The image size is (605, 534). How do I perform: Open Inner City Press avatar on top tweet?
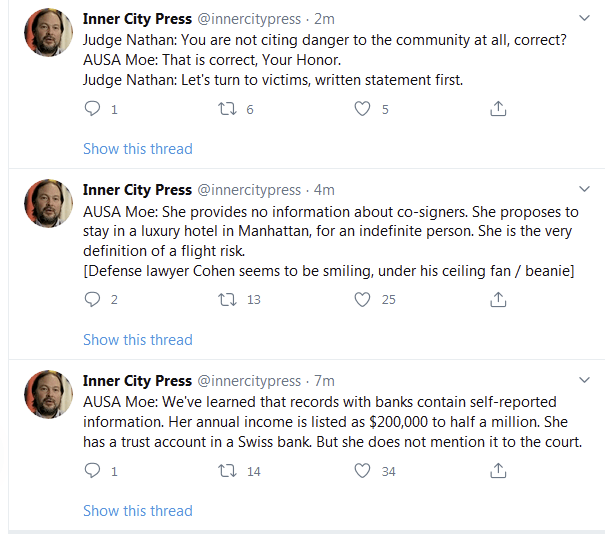pyautogui.click(x=47, y=33)
